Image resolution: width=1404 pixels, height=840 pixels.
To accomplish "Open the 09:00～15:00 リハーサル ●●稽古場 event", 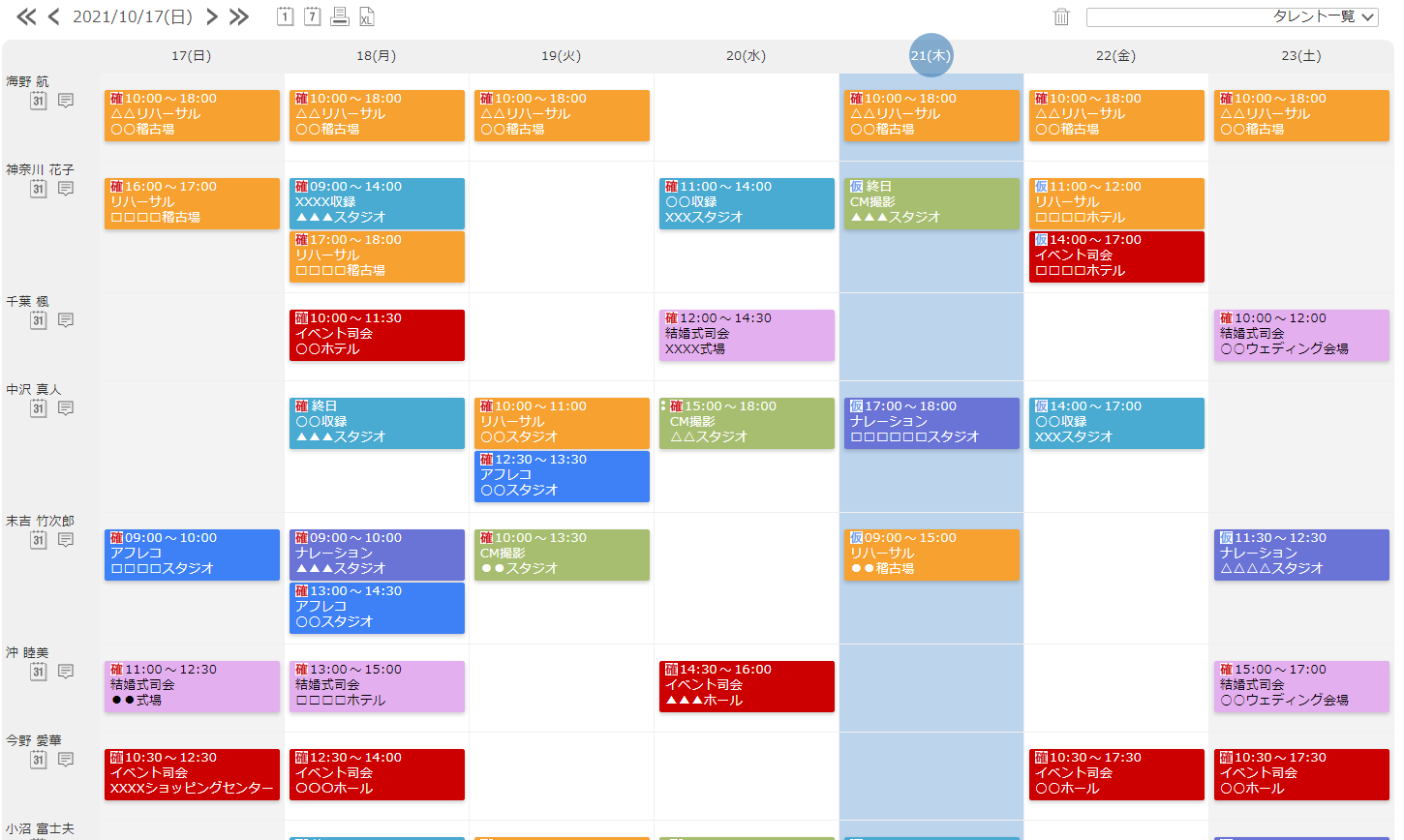I will click(931, 555).
